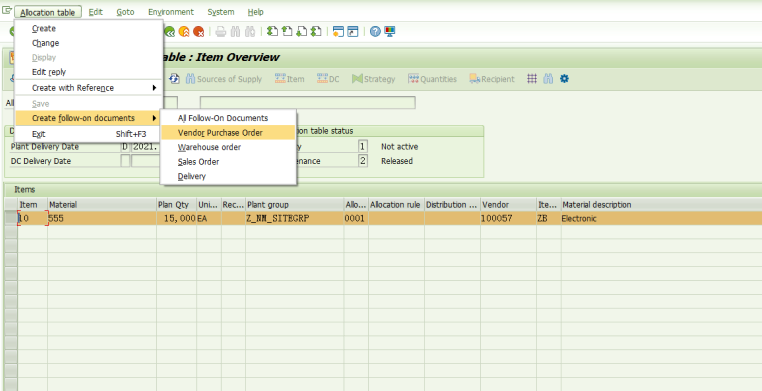Click the Strategy toolbar button
762x391 pixels.
pos(374,79)
